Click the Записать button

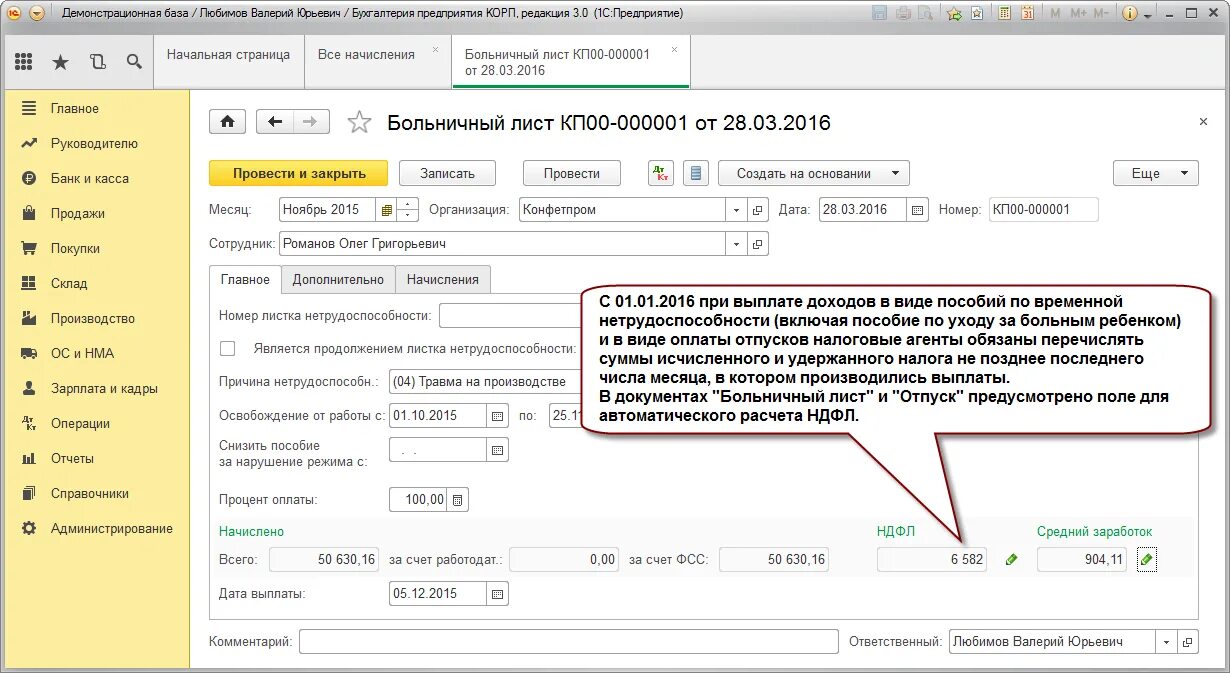tap(447, 173)
